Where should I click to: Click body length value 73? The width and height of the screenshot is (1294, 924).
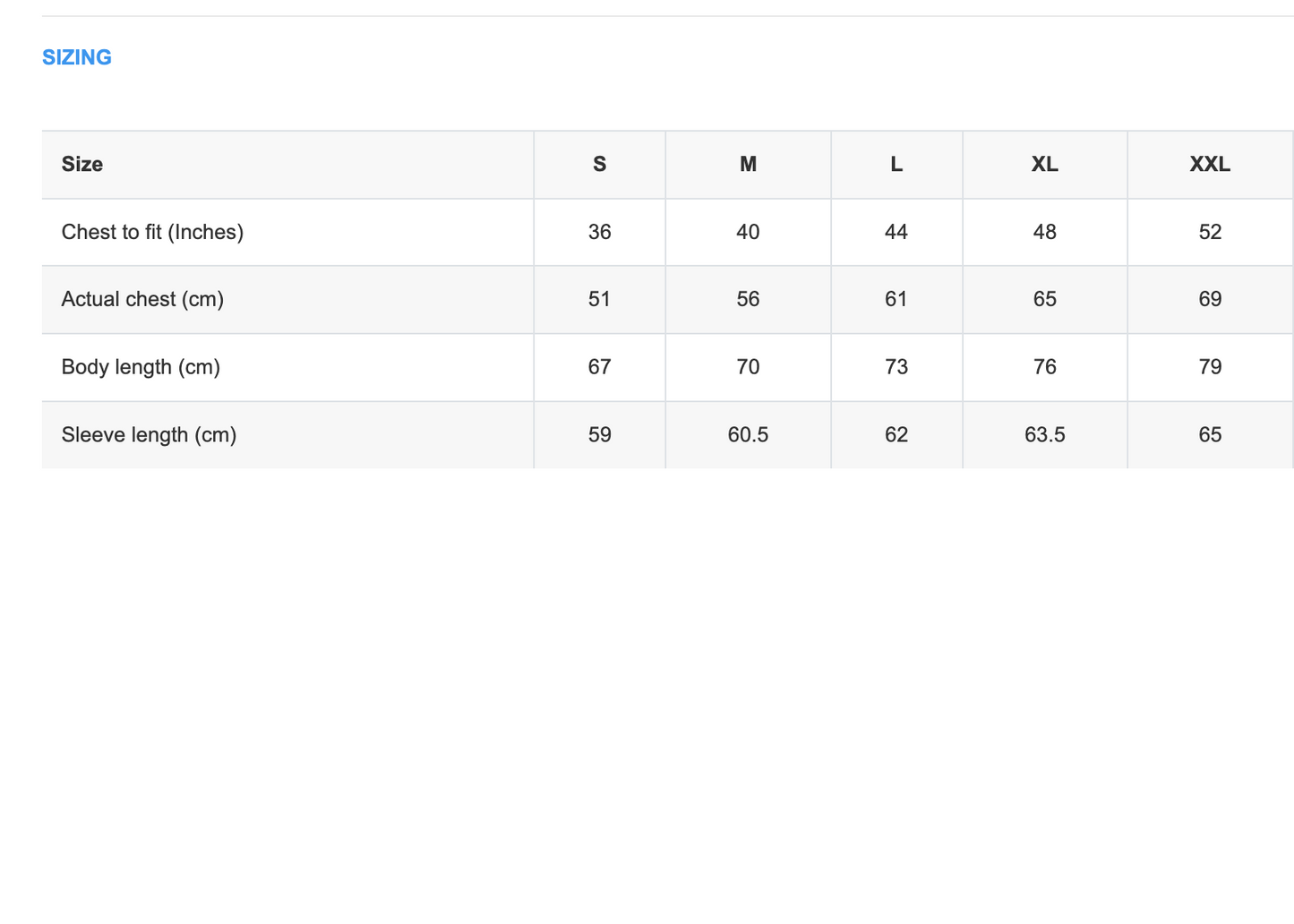pos(896,367)
